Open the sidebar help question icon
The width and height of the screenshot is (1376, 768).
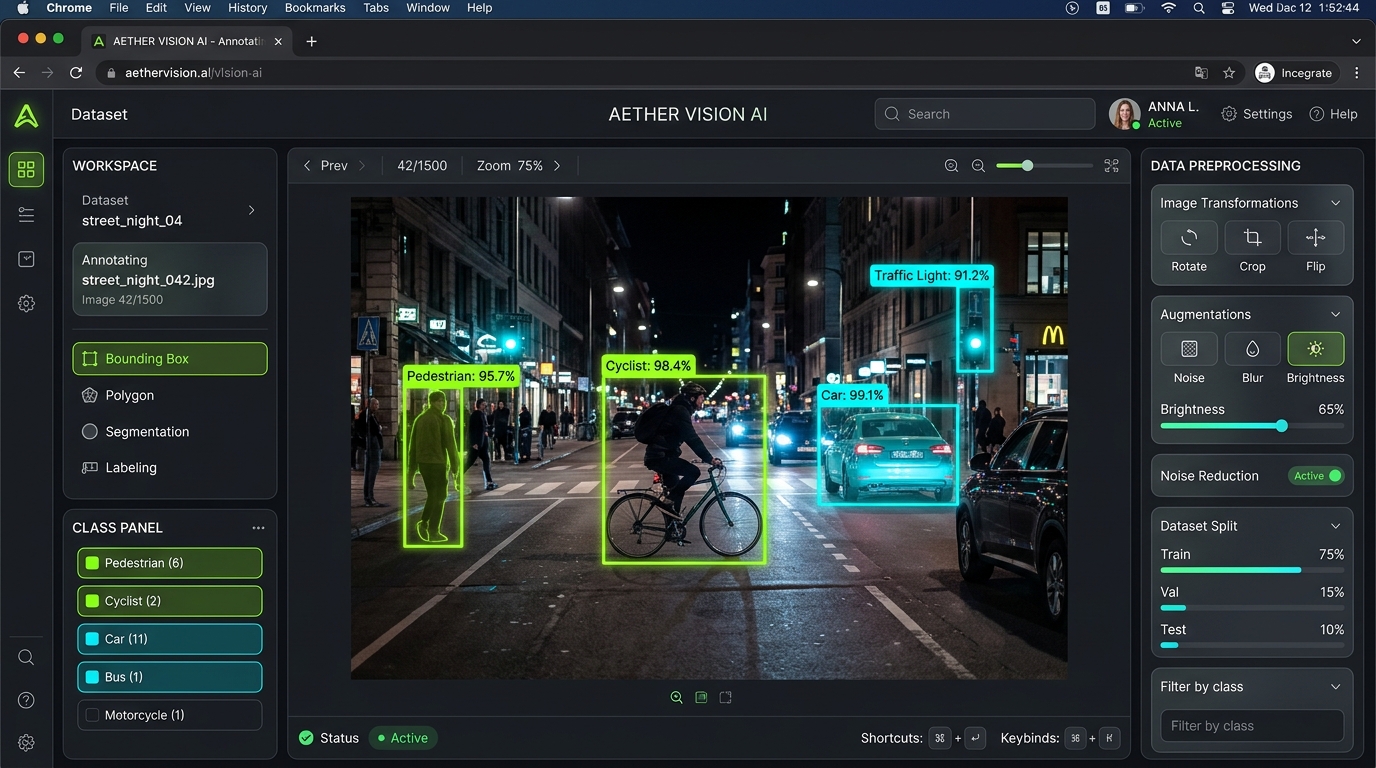(26, 700)
